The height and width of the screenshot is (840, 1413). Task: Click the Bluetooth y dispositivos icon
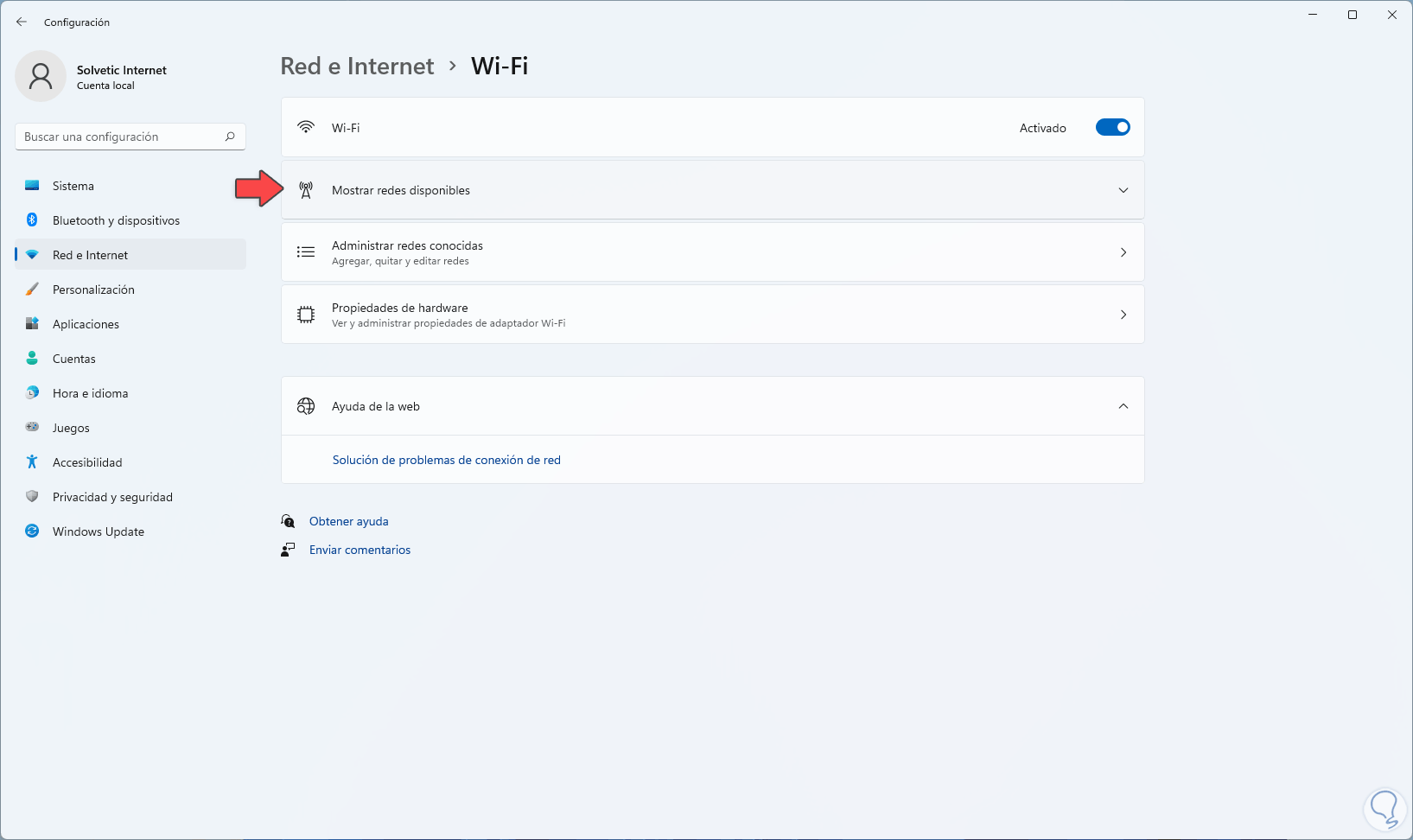[32, 220]
